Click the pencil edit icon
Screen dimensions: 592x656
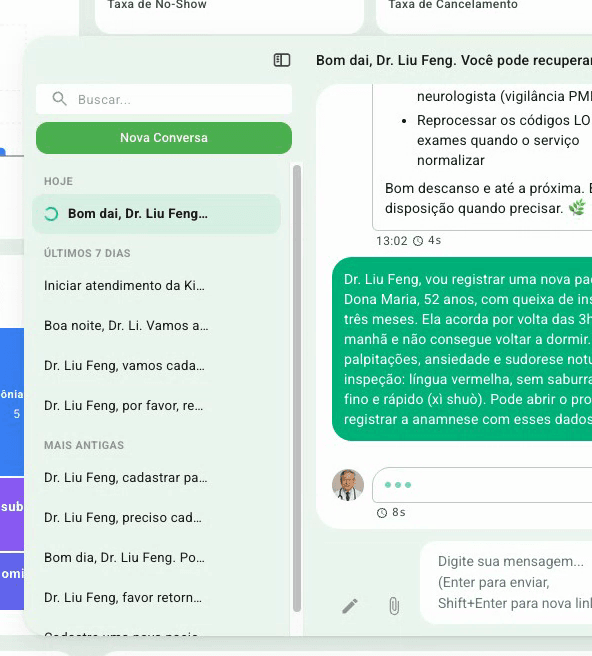tap(350, 606)
